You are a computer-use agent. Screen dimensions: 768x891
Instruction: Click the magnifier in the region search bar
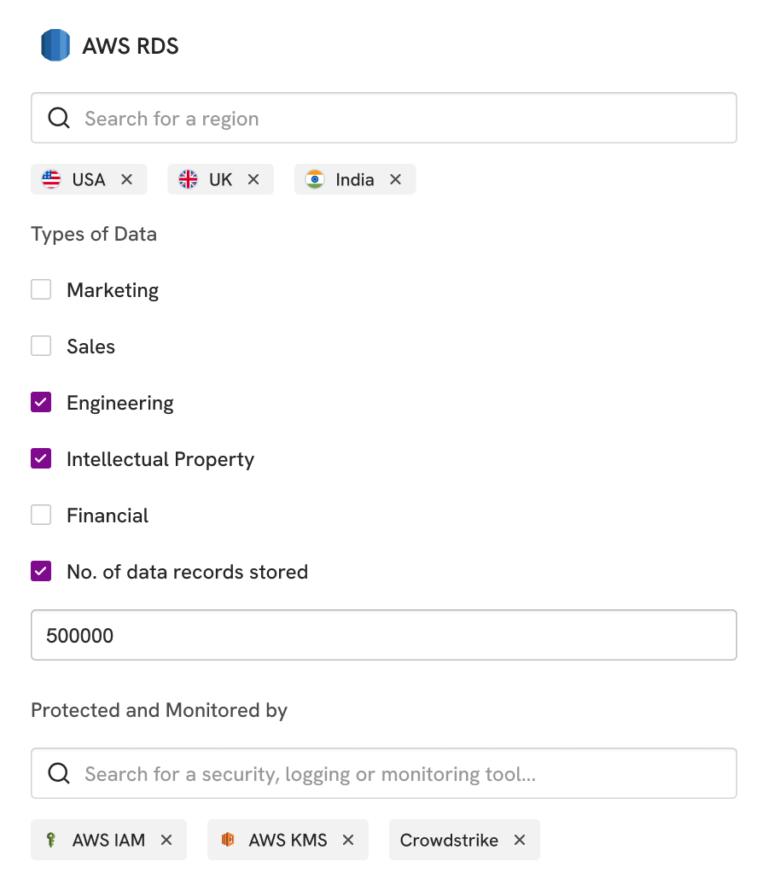point(58,117)
